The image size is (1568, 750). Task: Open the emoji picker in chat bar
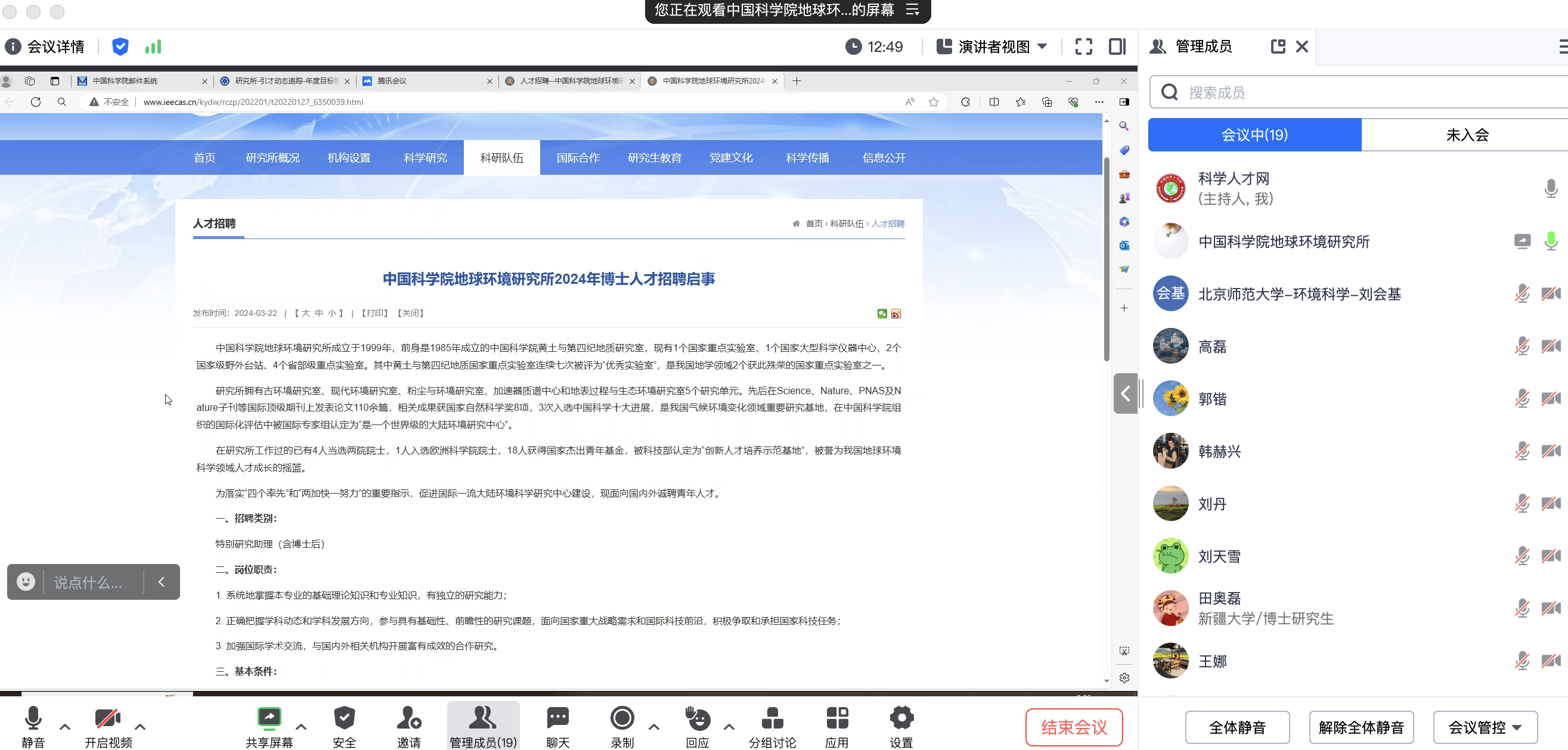pos(26,581)
